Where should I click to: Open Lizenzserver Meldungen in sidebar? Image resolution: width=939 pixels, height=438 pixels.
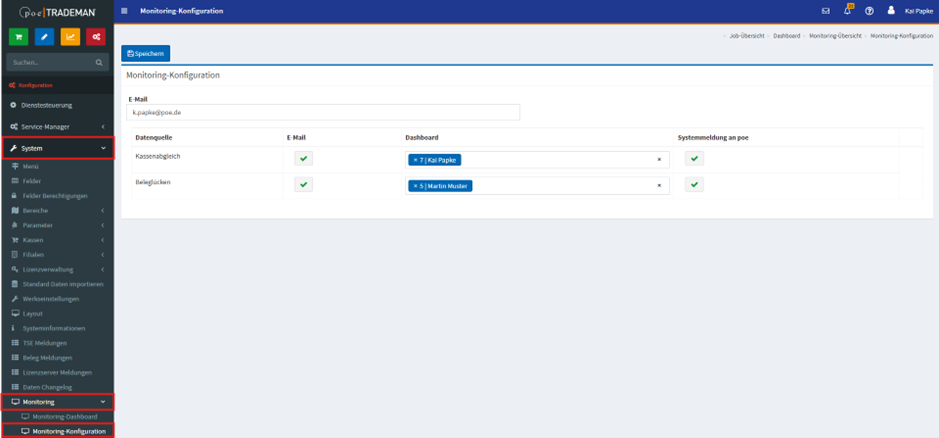(x=57, y=372)
